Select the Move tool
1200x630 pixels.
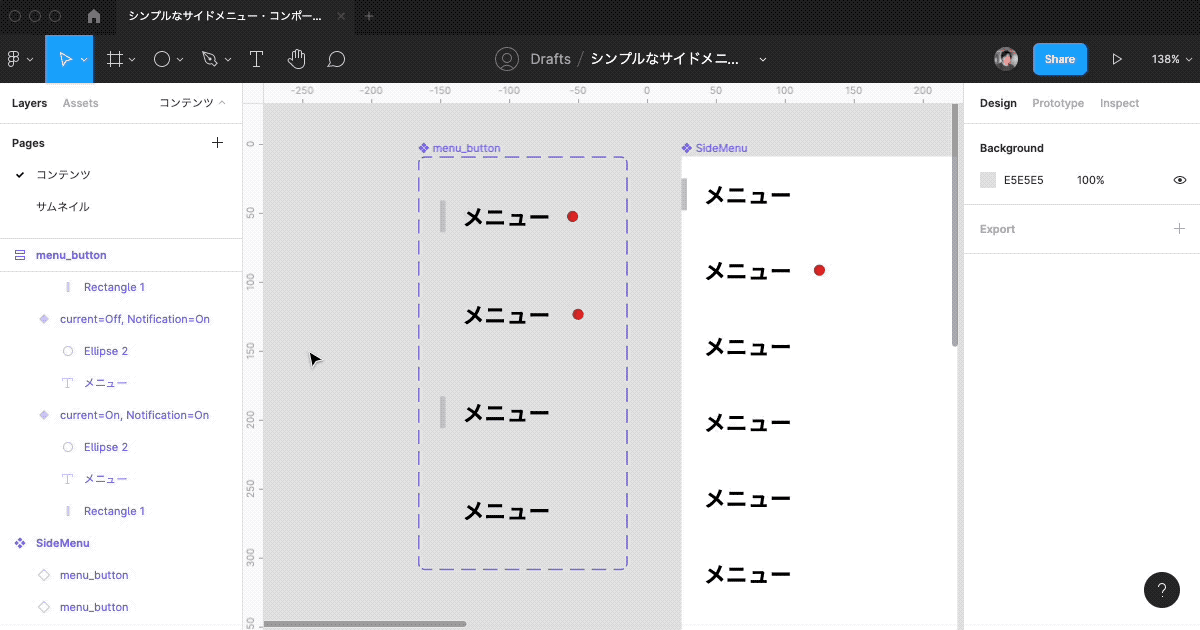coord(67,58)
